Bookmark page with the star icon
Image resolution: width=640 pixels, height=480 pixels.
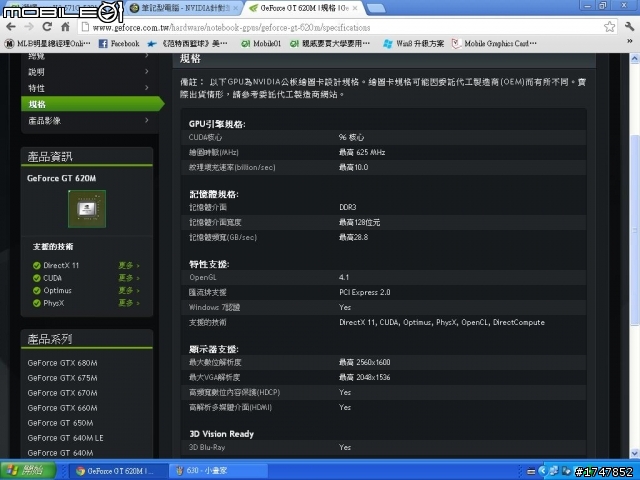tap(609, 27)
